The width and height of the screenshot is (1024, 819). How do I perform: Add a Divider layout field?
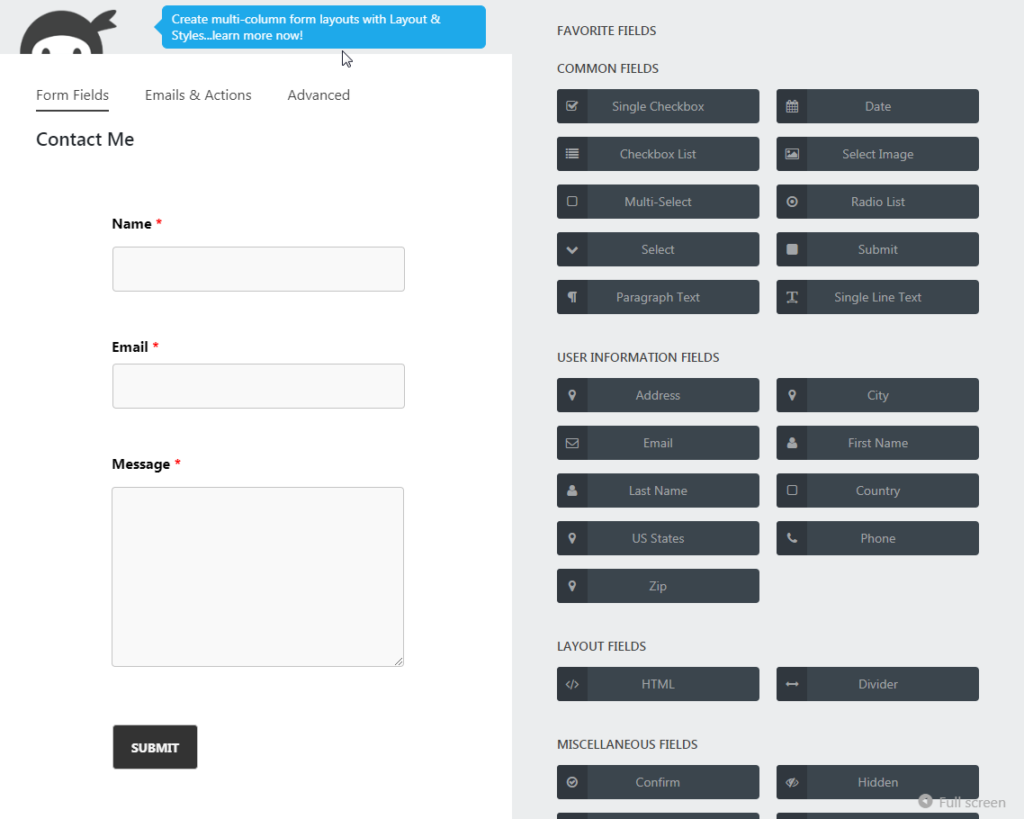pos(877,684)
